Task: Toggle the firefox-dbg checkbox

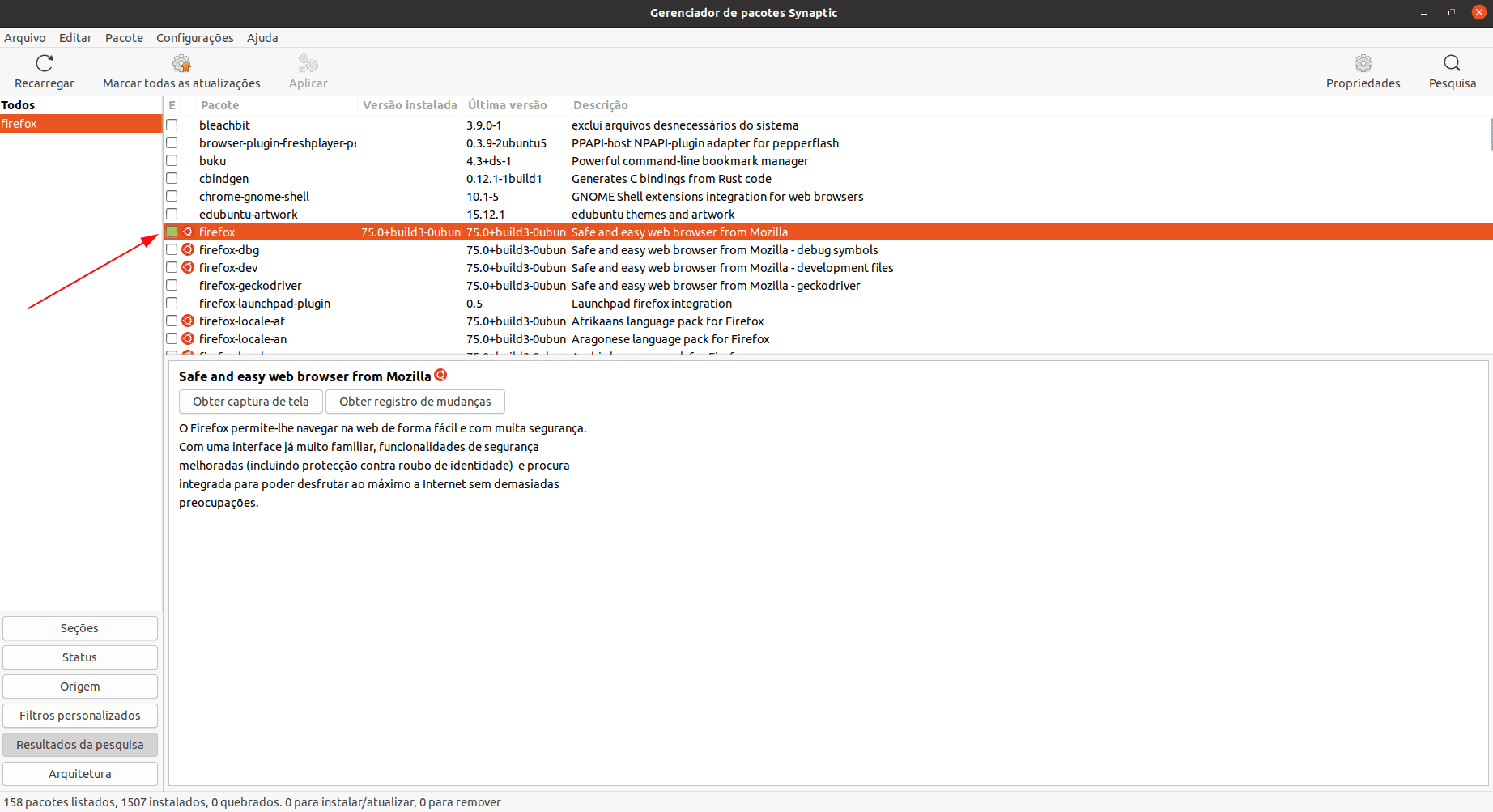Action: coord(172,249)
